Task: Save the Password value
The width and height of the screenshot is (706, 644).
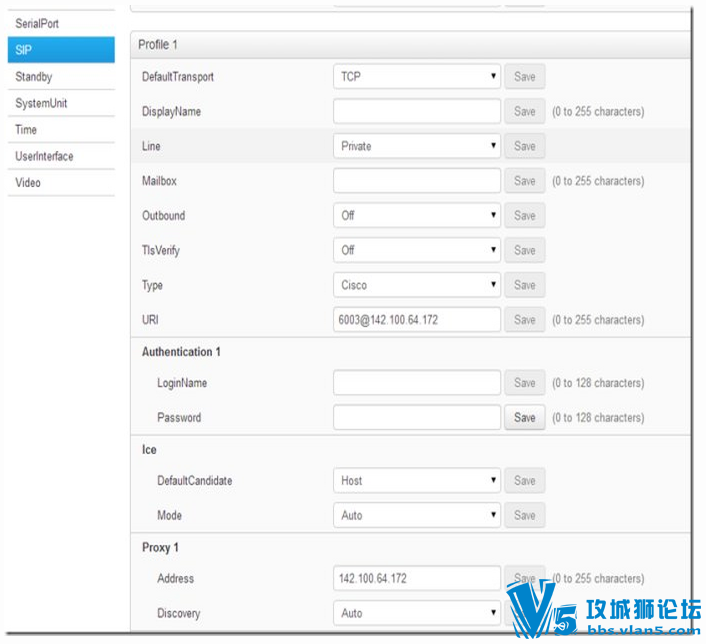Action: (525, 417)
